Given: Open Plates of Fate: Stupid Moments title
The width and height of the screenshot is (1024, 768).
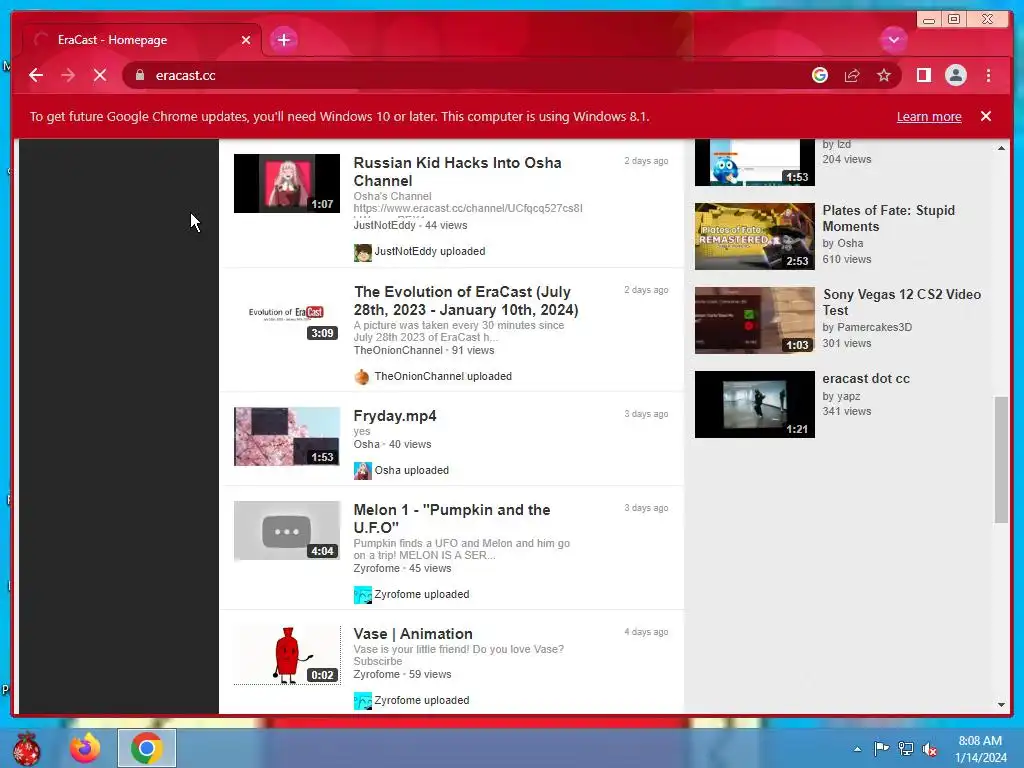Looking at the screenshot, I should [x=888, y=218].
